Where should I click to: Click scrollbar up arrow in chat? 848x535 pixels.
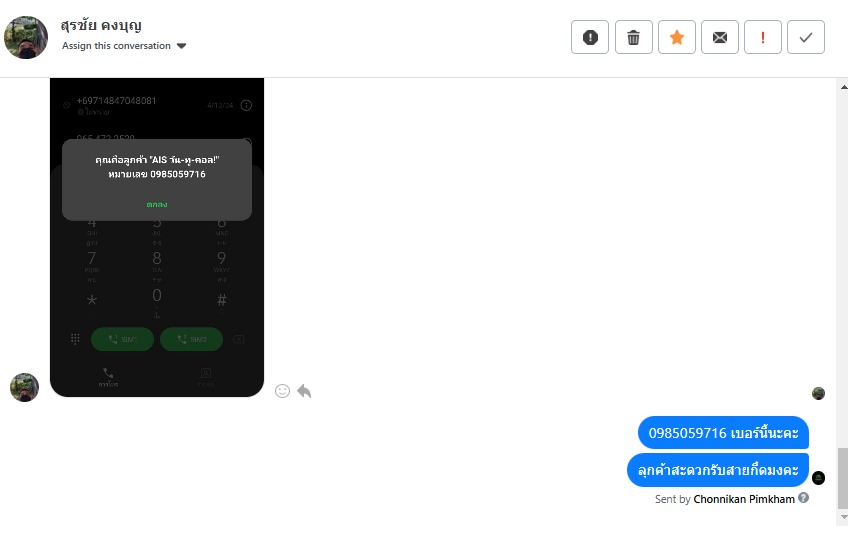click(x=843, y=87)
